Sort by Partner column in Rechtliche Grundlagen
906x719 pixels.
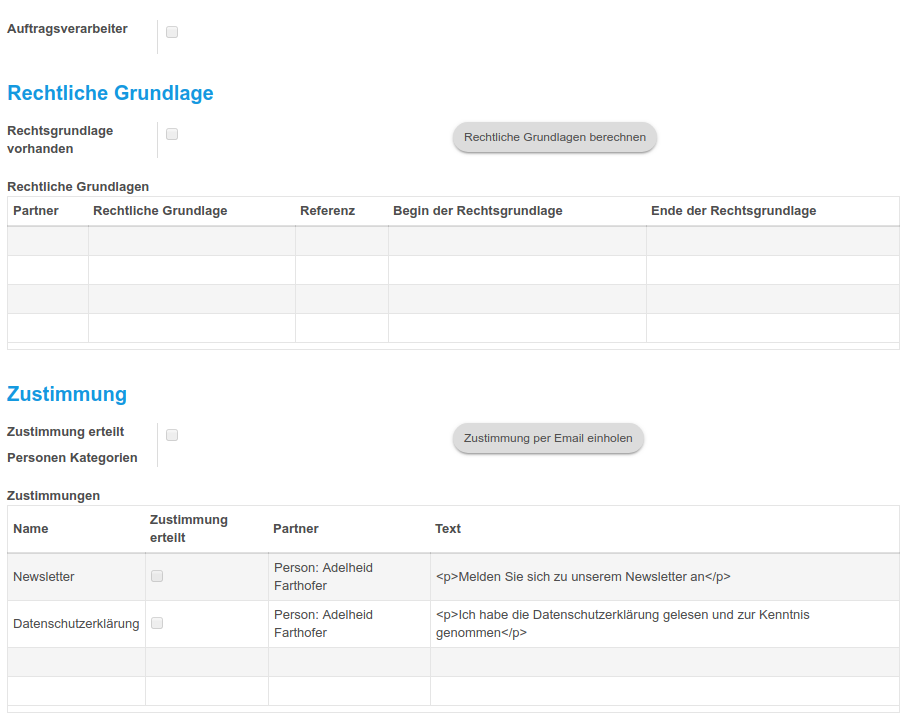[36, 211]
